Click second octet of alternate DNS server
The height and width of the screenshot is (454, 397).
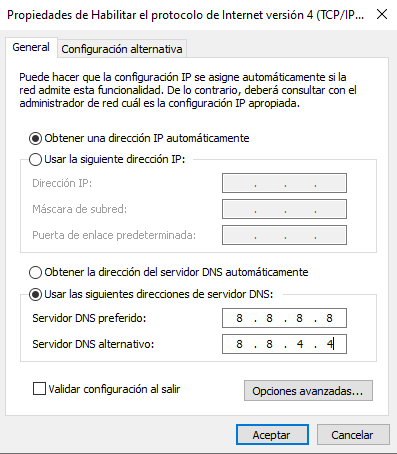point(269,344)
